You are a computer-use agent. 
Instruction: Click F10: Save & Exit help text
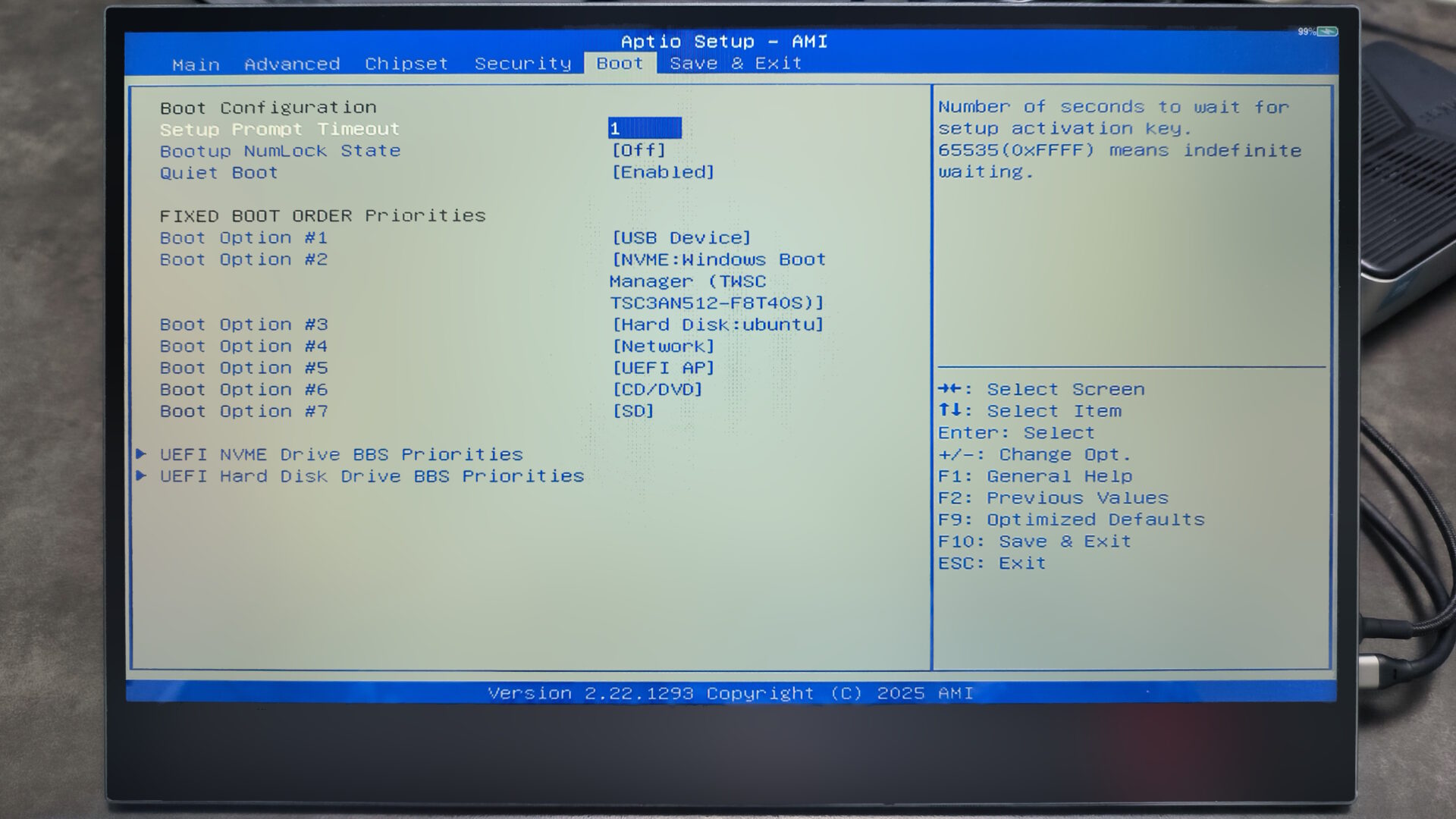click(x=1034, y=541)
